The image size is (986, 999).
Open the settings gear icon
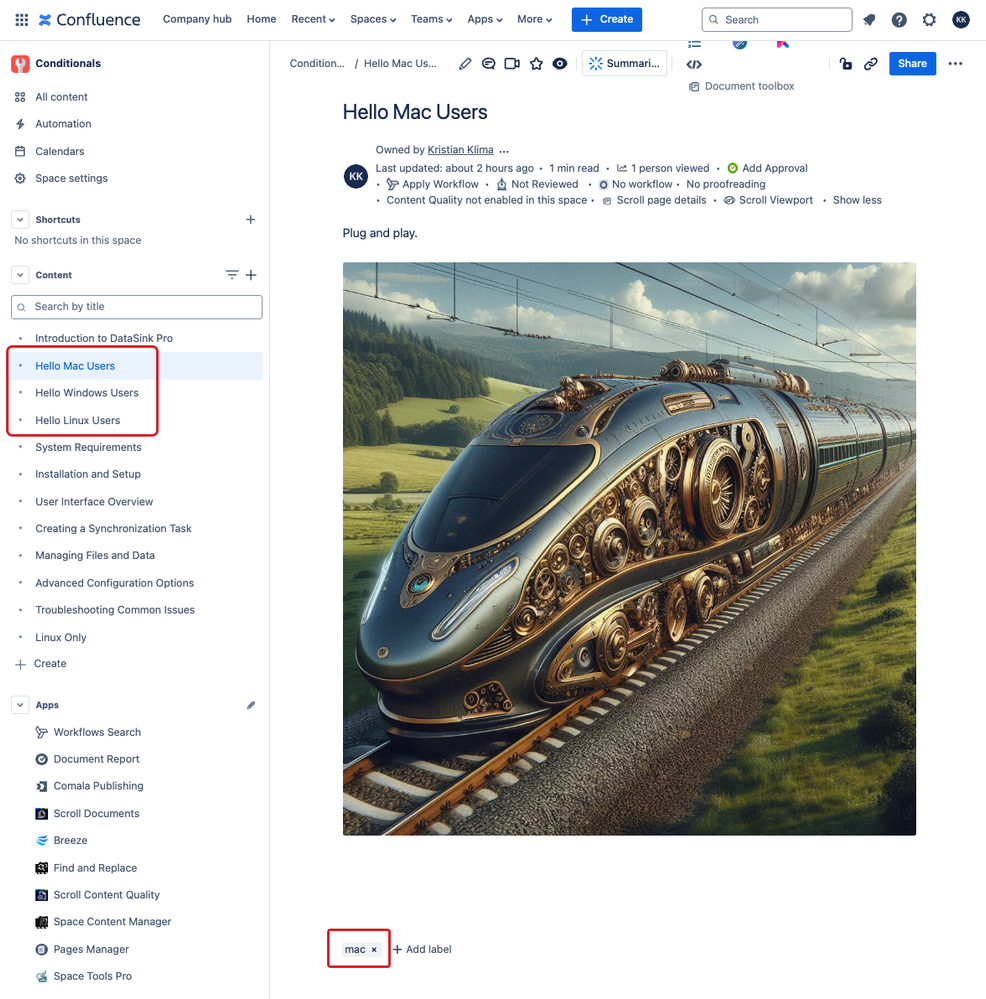coord(929,20)
